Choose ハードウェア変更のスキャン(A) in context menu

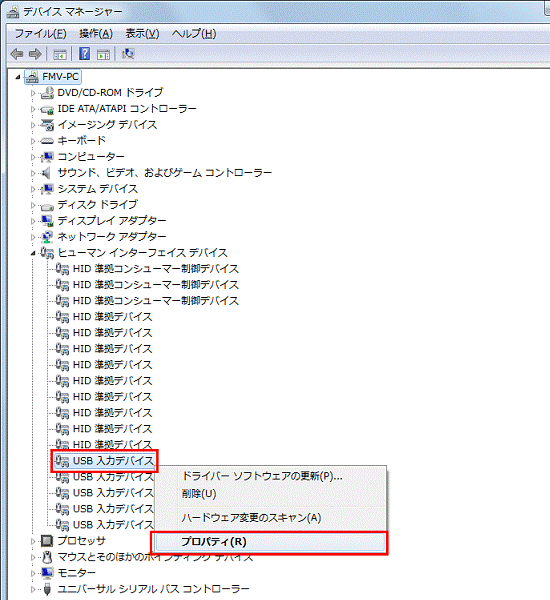(x=270, y=518)
